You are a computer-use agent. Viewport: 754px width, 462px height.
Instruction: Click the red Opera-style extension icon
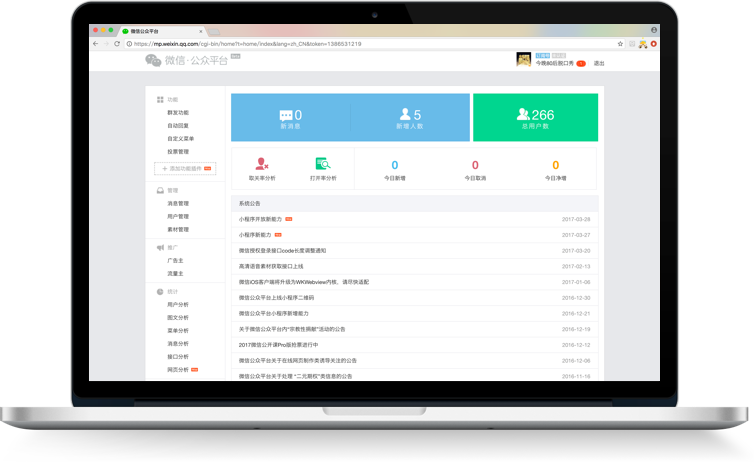coord(653,44)
